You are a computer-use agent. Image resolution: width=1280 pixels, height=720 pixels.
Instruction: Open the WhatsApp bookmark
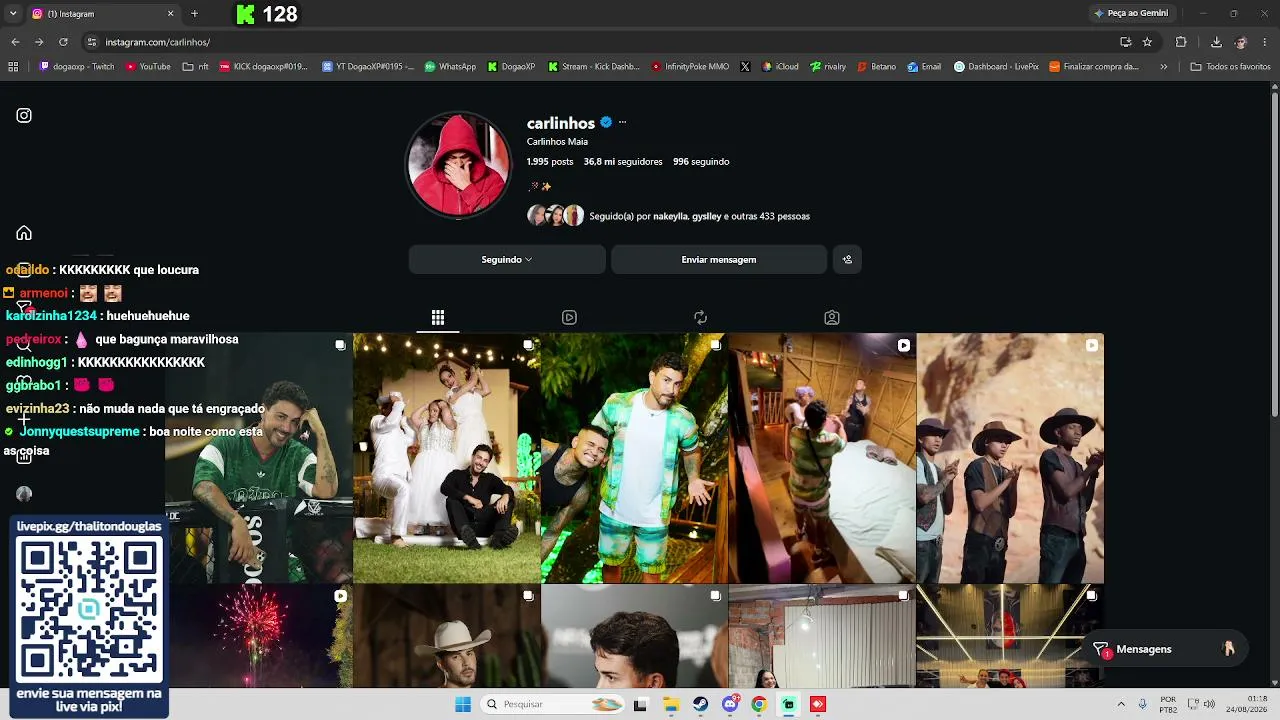pyautogui.click(x=450, y=67)
